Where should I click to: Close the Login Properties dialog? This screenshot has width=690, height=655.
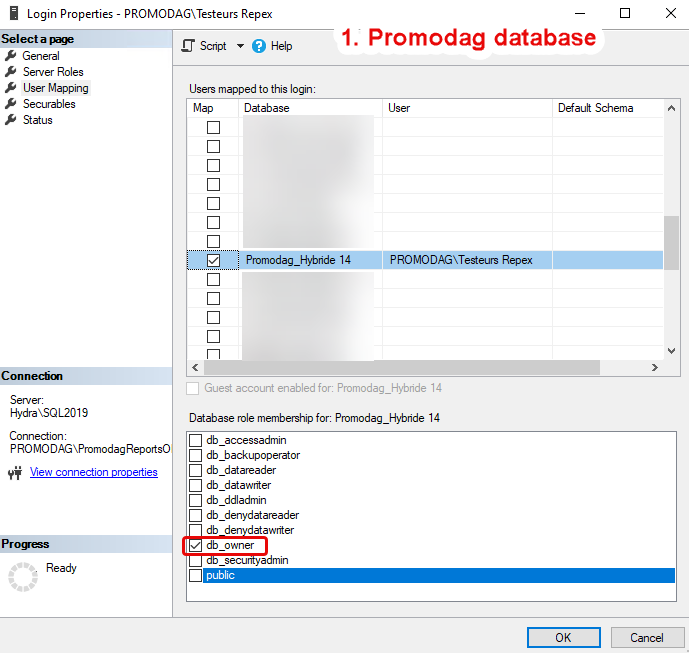(x=671, y=13)
